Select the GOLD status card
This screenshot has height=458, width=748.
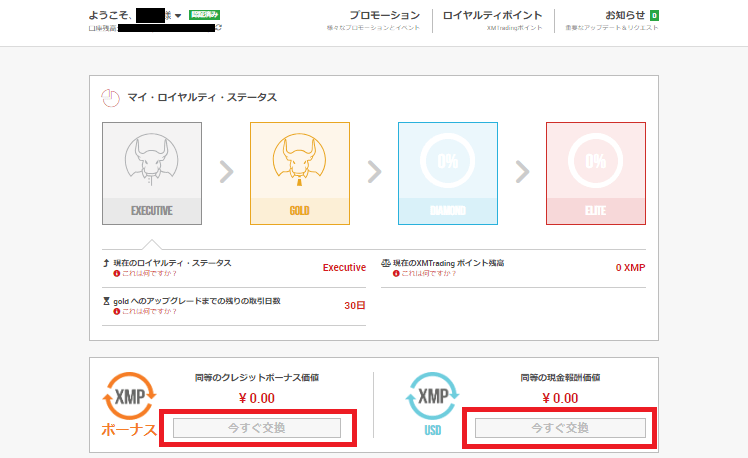pyautogui.click(x=300, y=173)
